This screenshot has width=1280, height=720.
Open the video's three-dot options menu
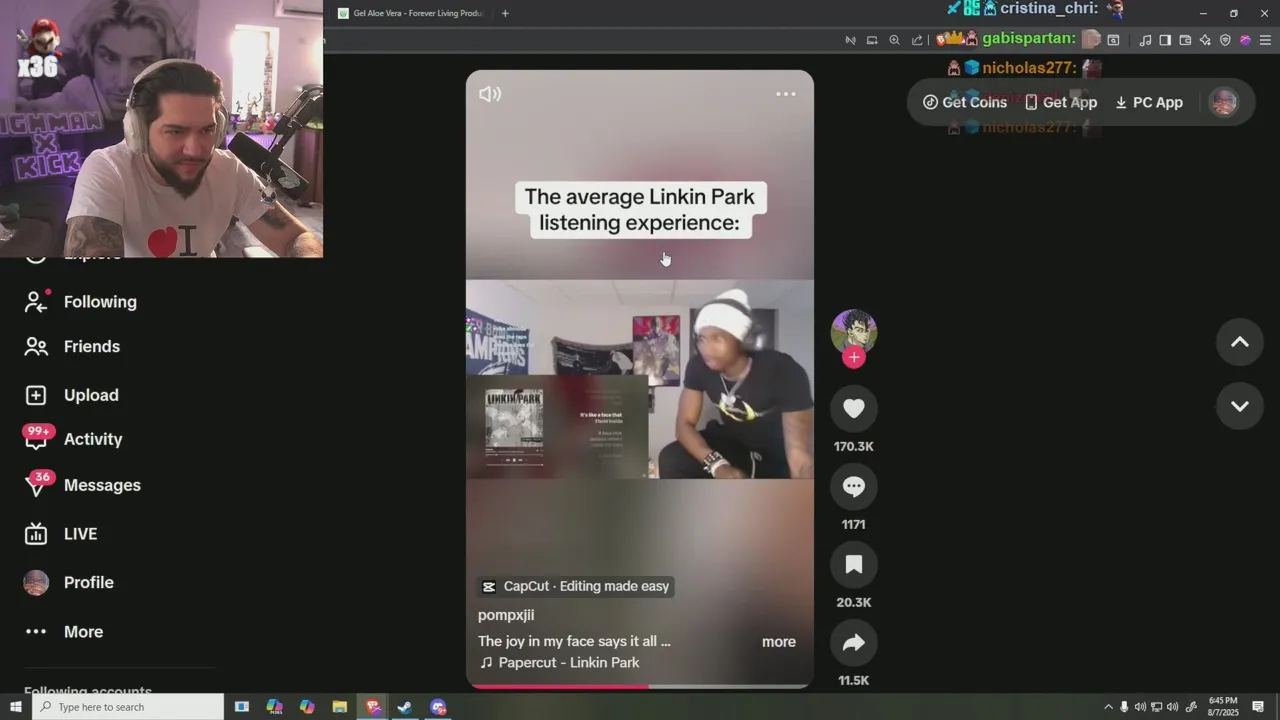(x=786, y=94)
